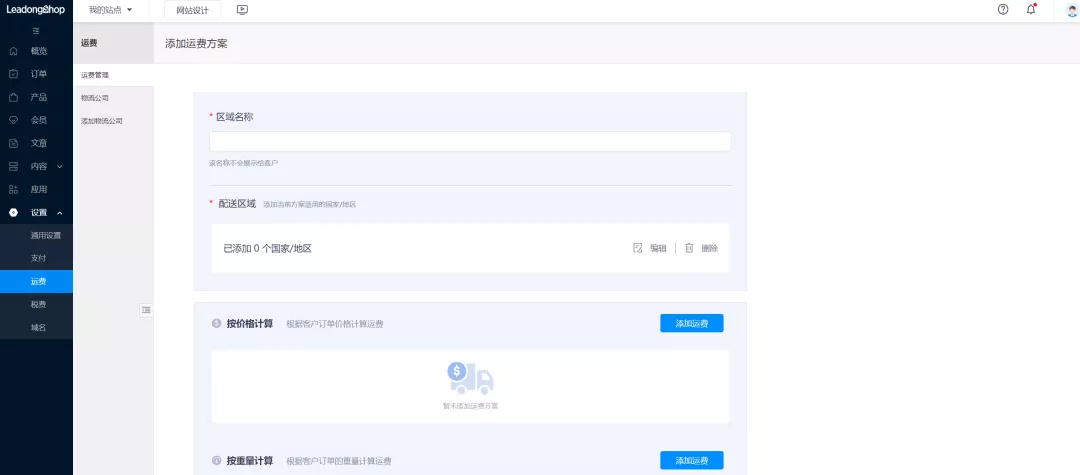The height and width of the screenshot is (475, 1080).
Task: Open the 我的站点 dropdown
Action: tap(110, 10)
